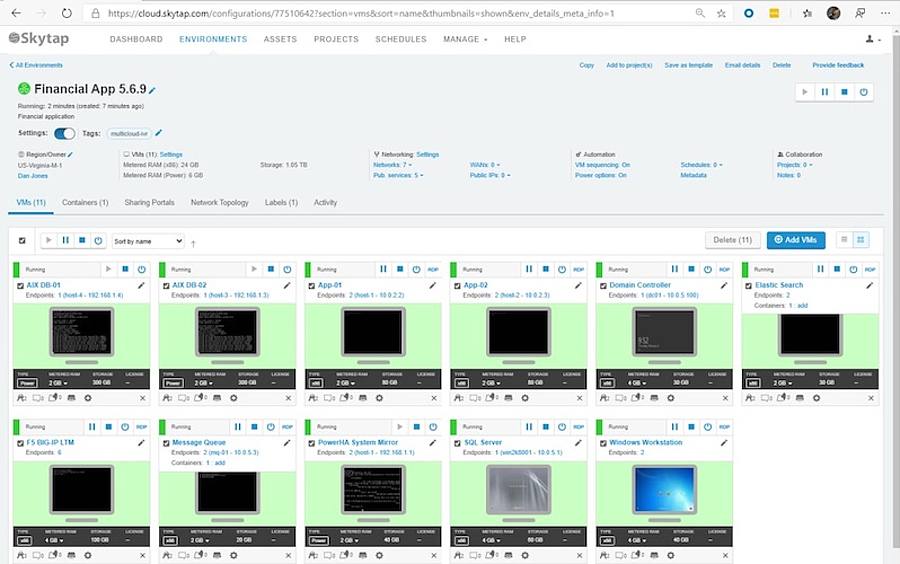Open the Sort by name dropdown
Viewport: 900px width, 564px height.
point(148,241)
